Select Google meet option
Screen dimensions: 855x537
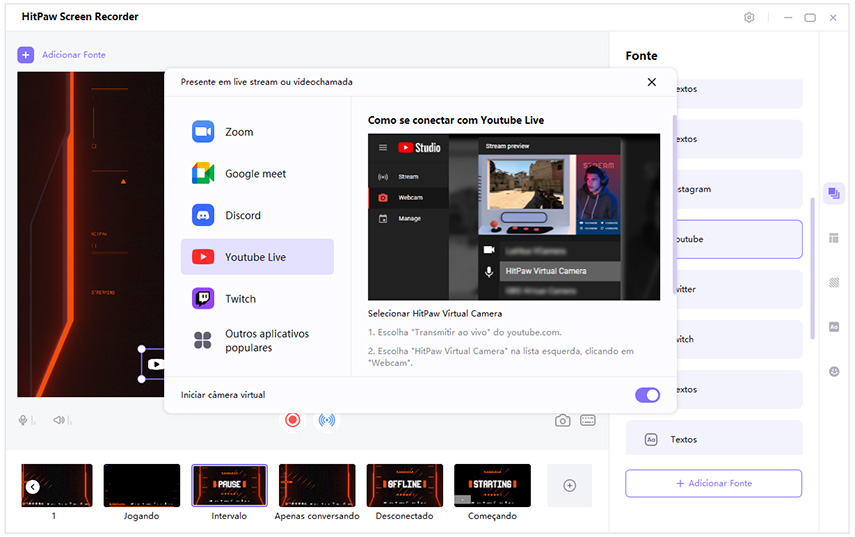tap(257, 173)
